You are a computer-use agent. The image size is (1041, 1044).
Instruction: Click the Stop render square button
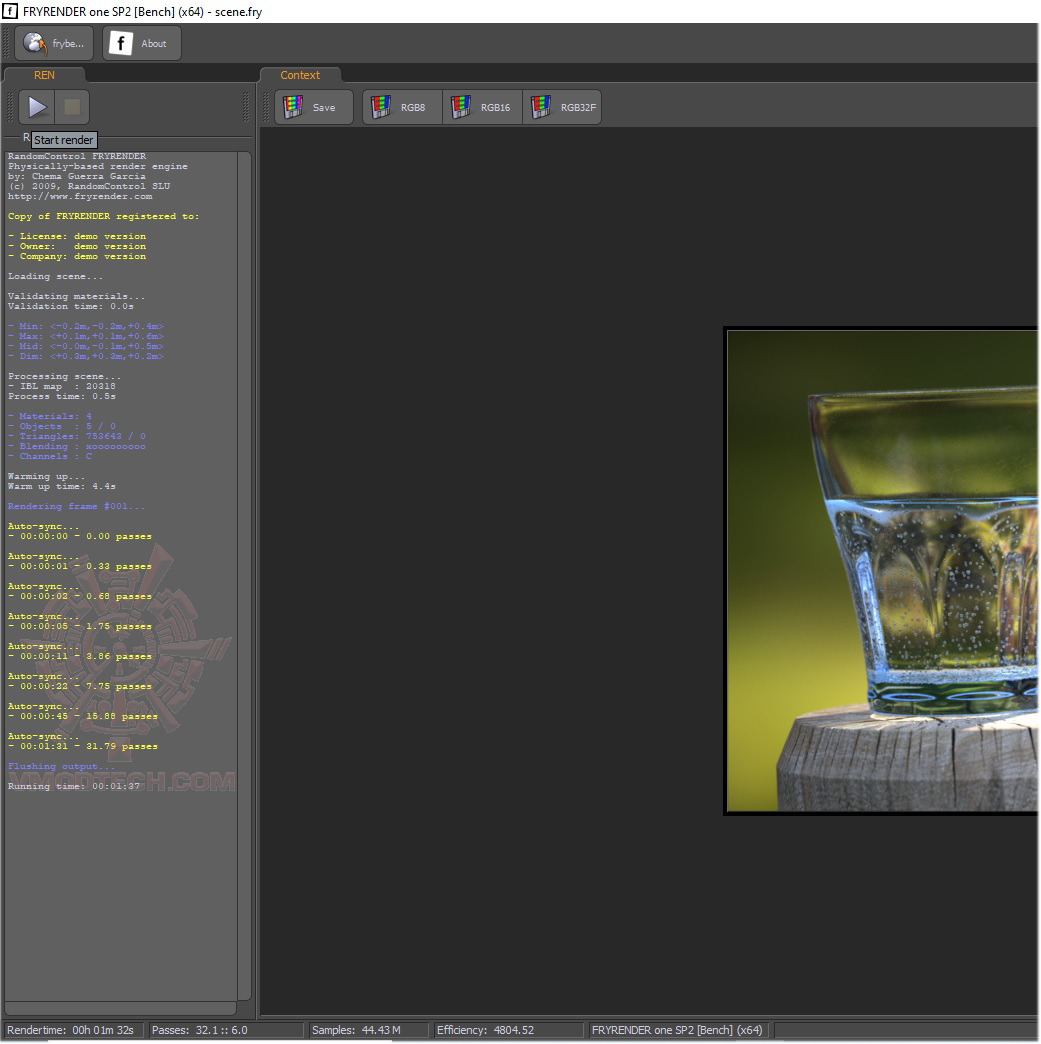(x=72, y=107)
